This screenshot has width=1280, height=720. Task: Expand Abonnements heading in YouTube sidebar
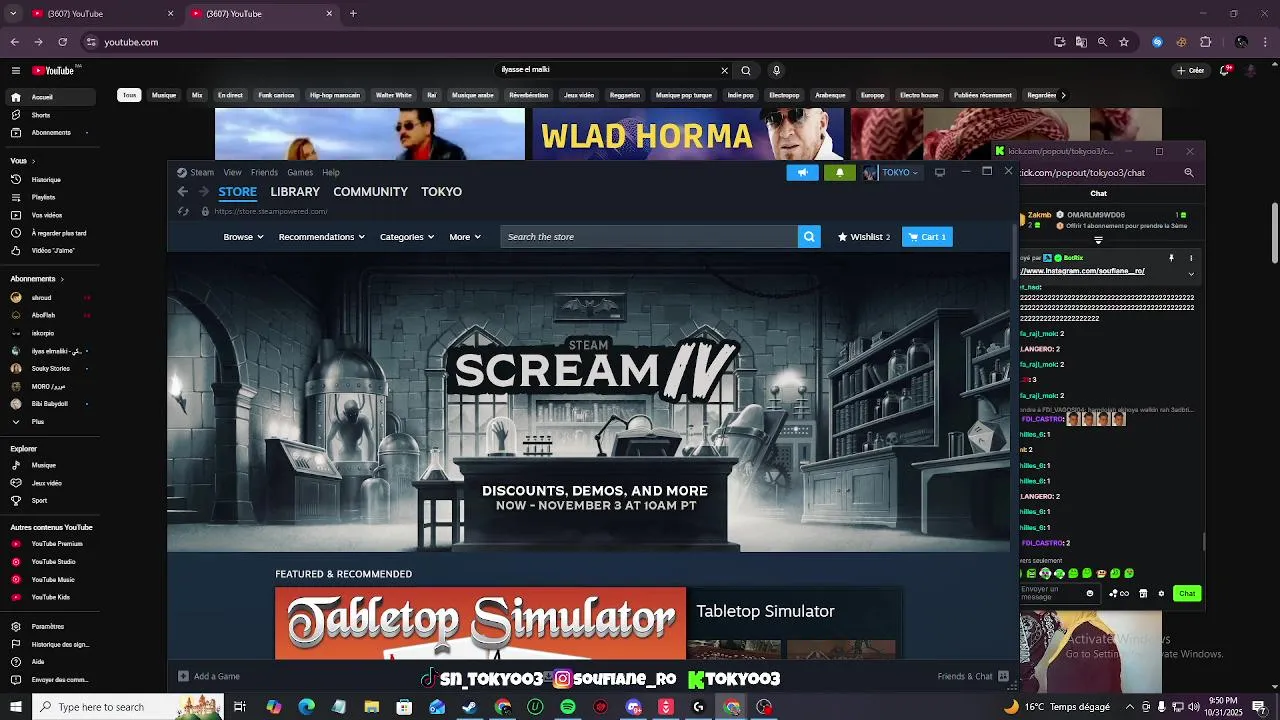coord(37,279)
